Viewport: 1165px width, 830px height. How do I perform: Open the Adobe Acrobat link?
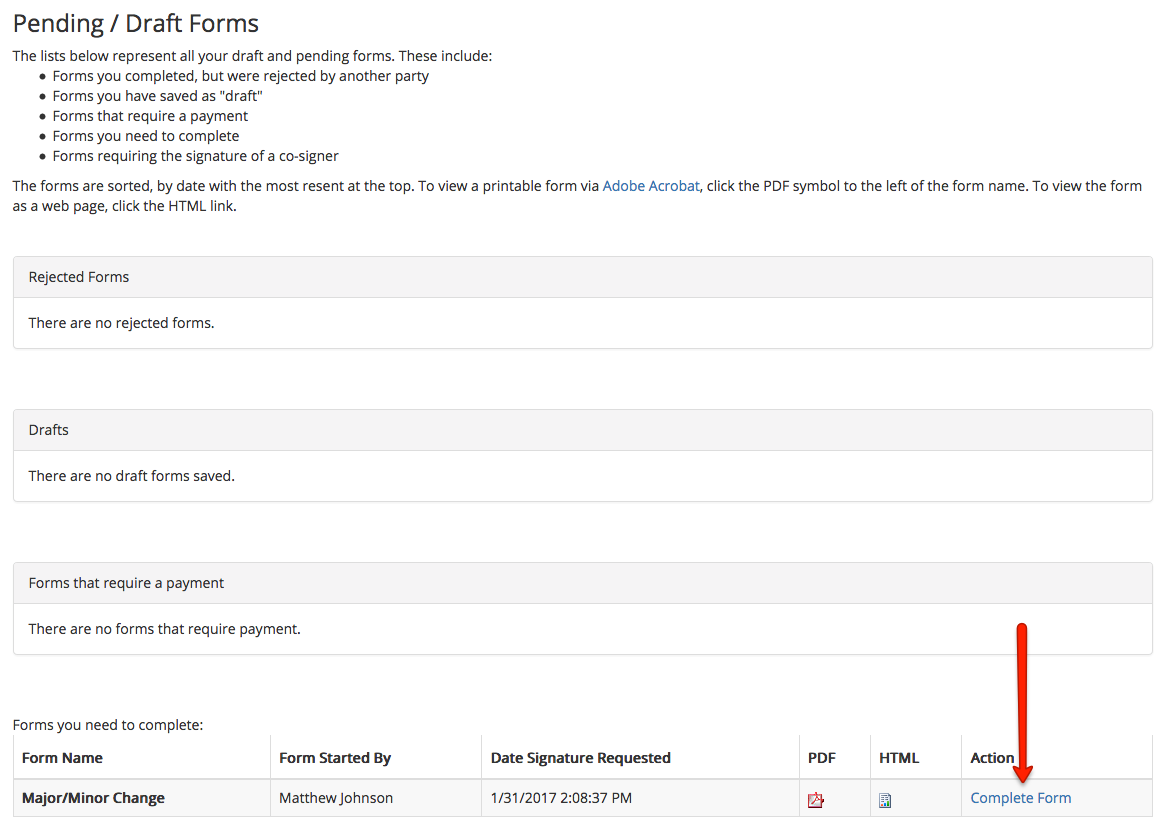tap(651, 186)
